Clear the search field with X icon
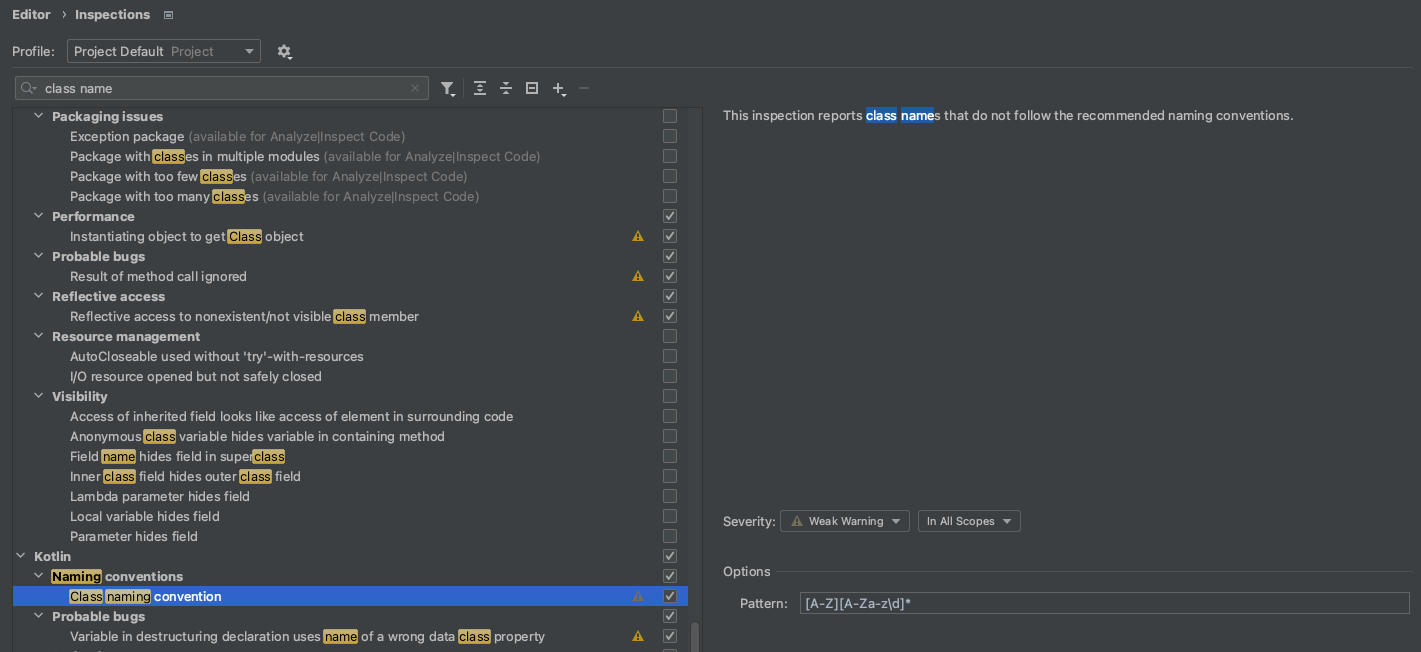Screen dimensions: 1421x652 (x=415, y=88)
